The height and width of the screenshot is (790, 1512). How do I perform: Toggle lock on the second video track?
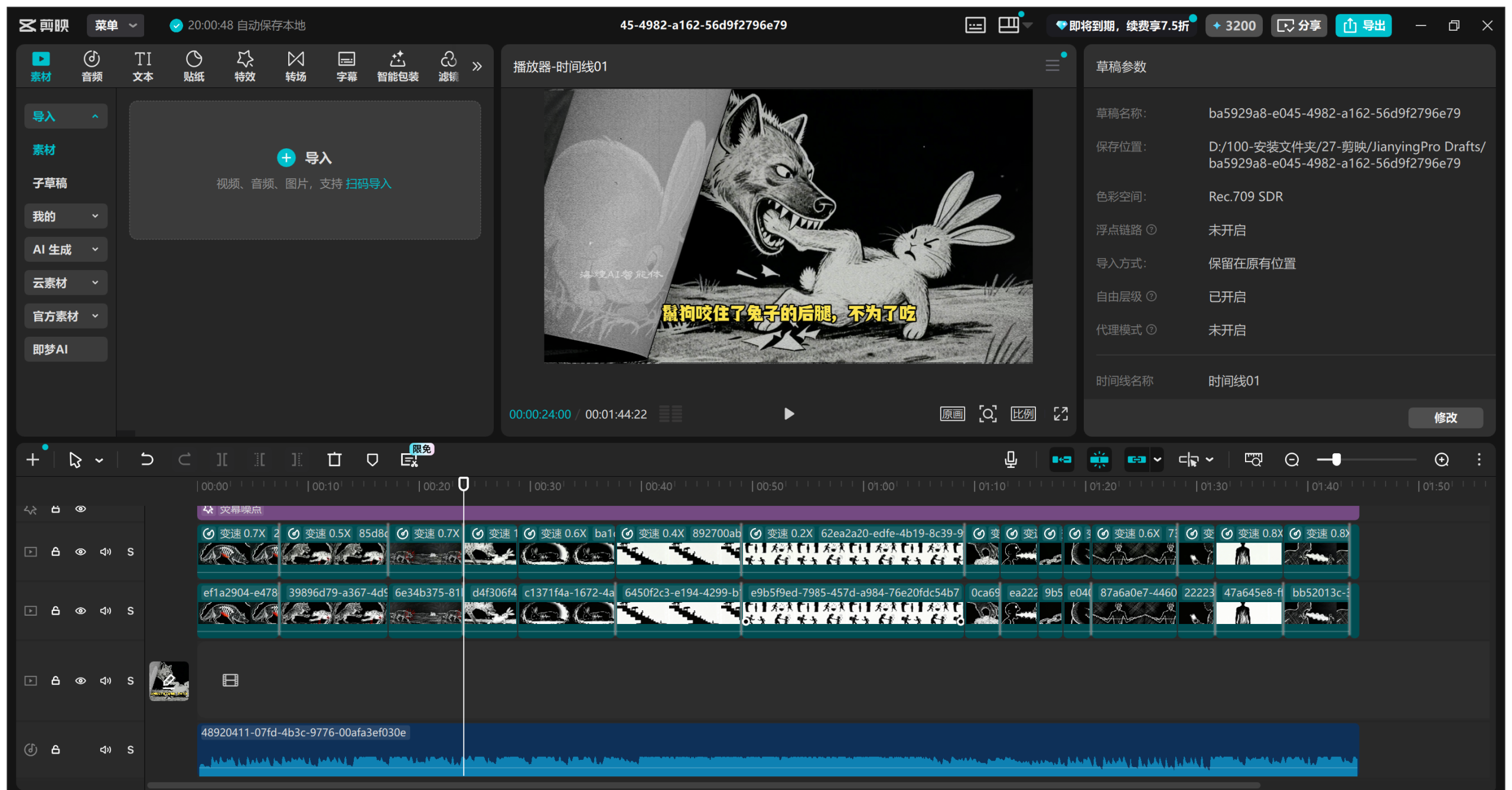pos(56,610)
